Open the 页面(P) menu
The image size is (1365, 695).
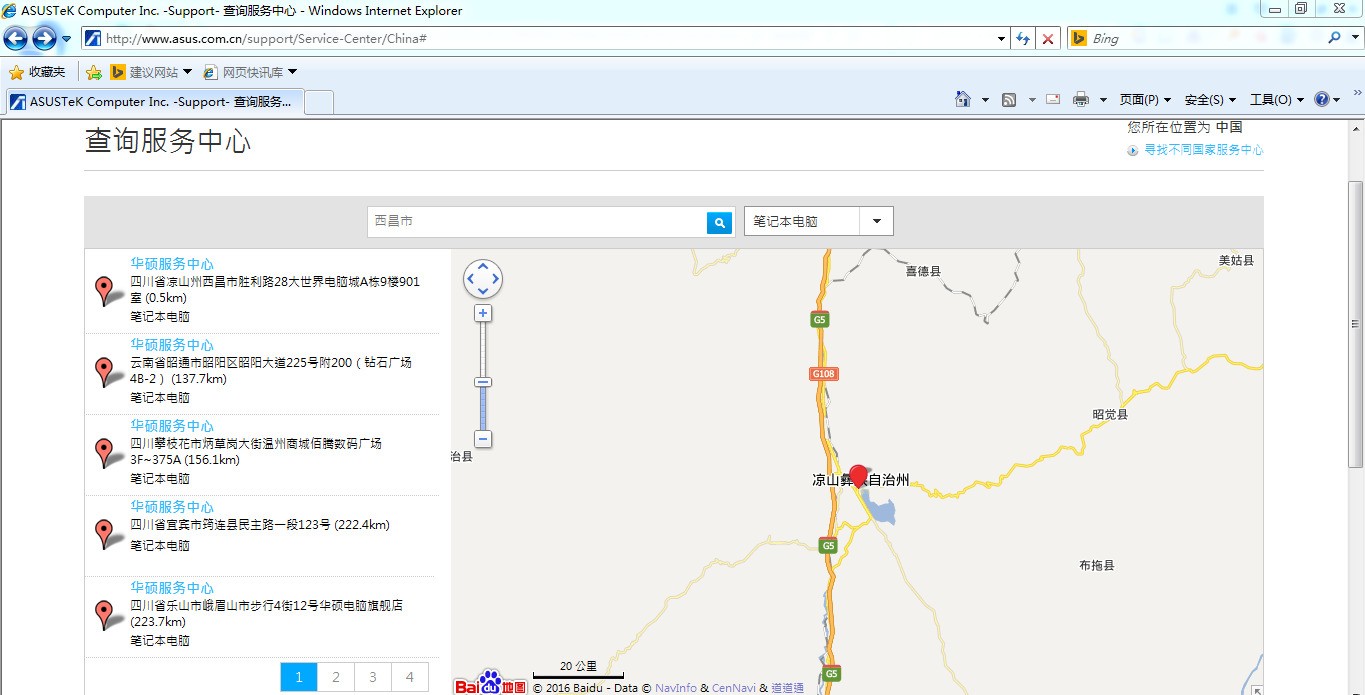coord(1145,99)
